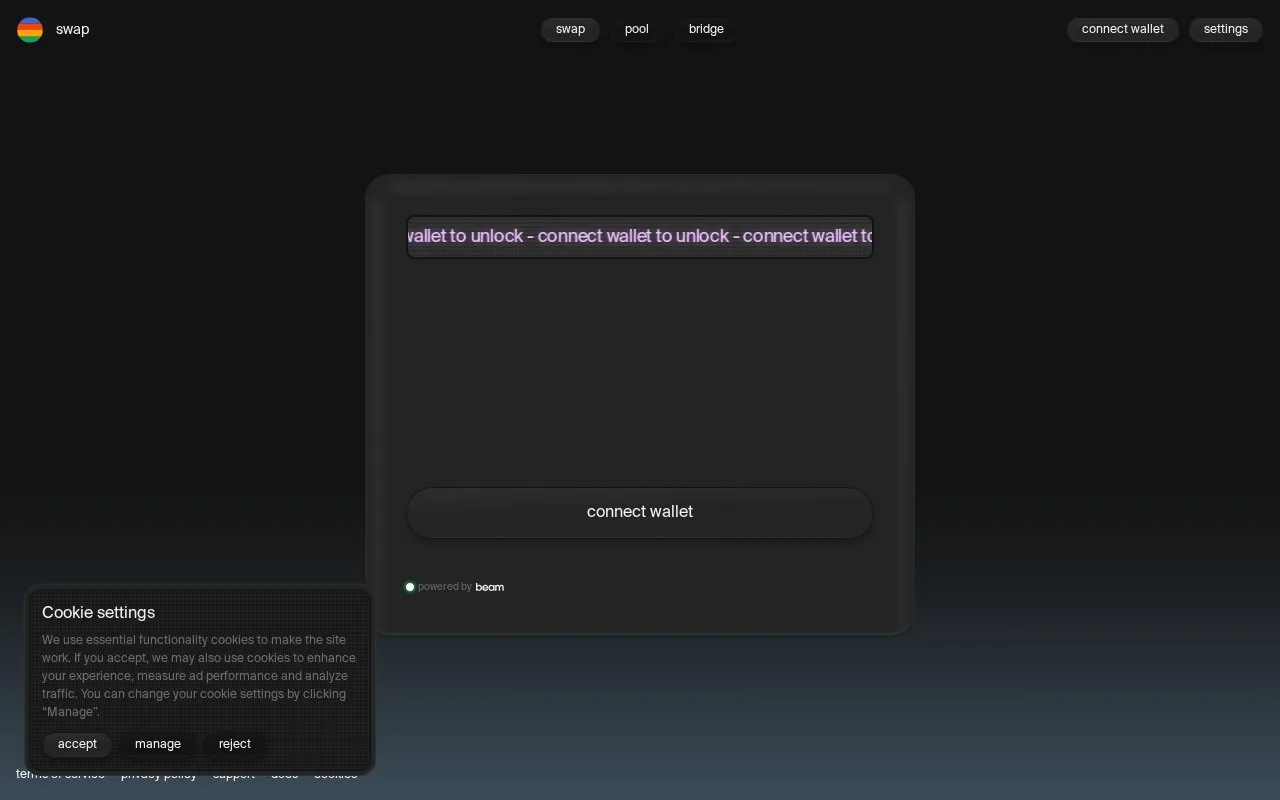Open settings from the header
1280x800 pixels.
click(1226, 29)
